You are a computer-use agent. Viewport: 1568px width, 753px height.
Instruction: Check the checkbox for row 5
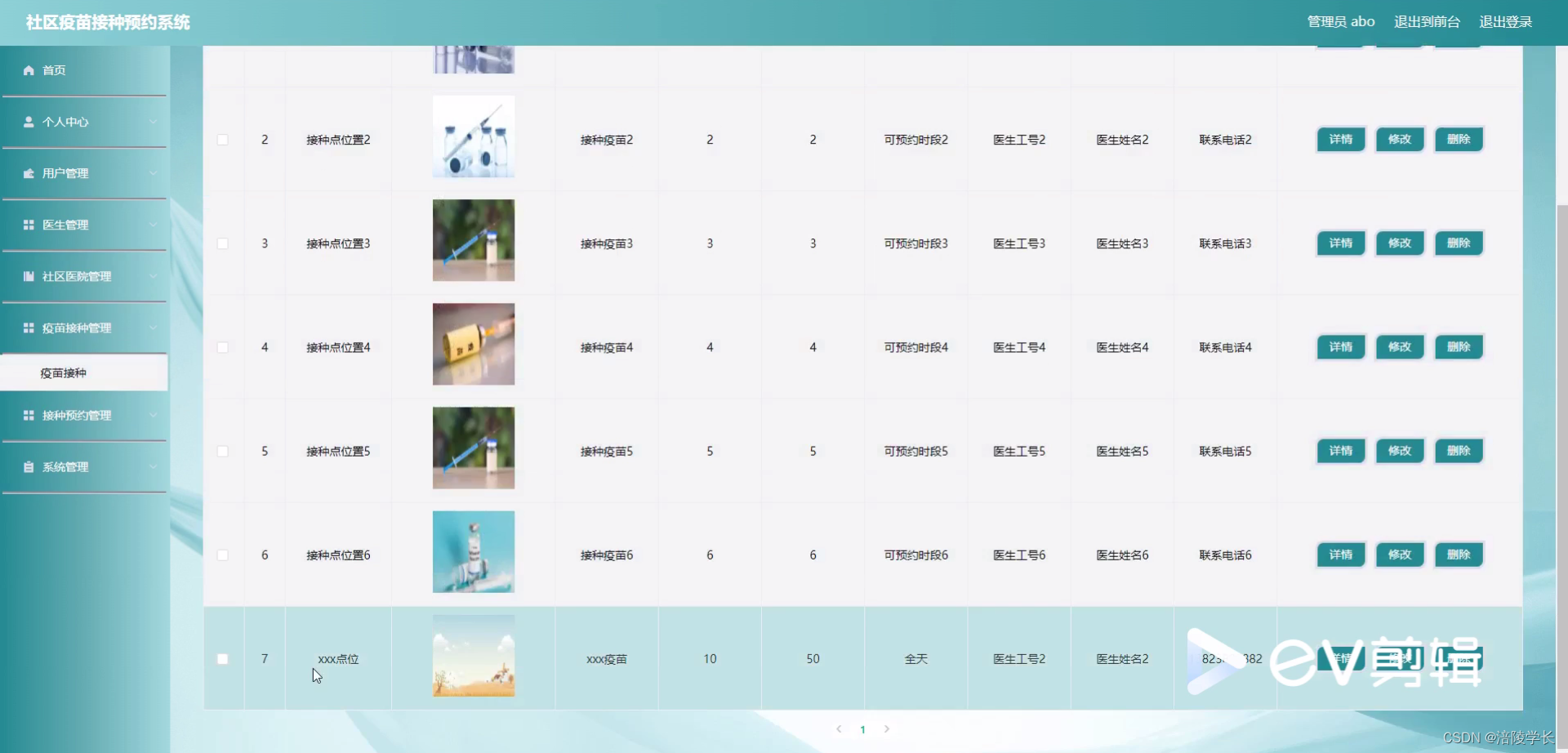coord(222,451)
